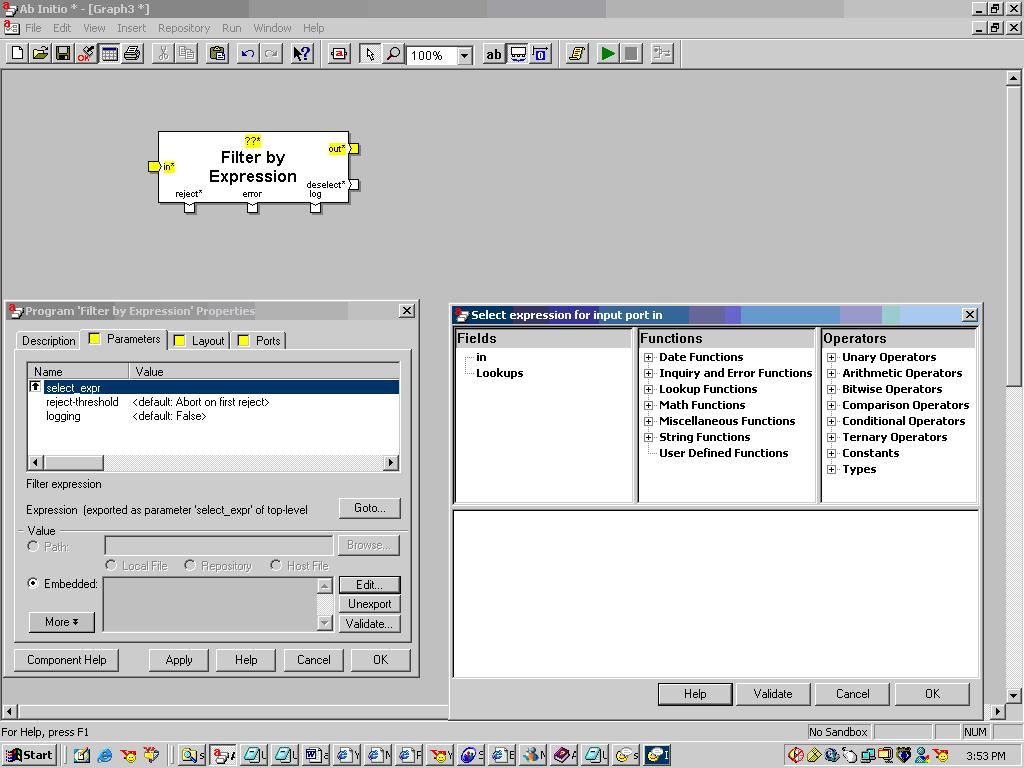The image size is (1024, 768).
Task: Click the Open folder toolbar icon
Action: tap(40, 54)
